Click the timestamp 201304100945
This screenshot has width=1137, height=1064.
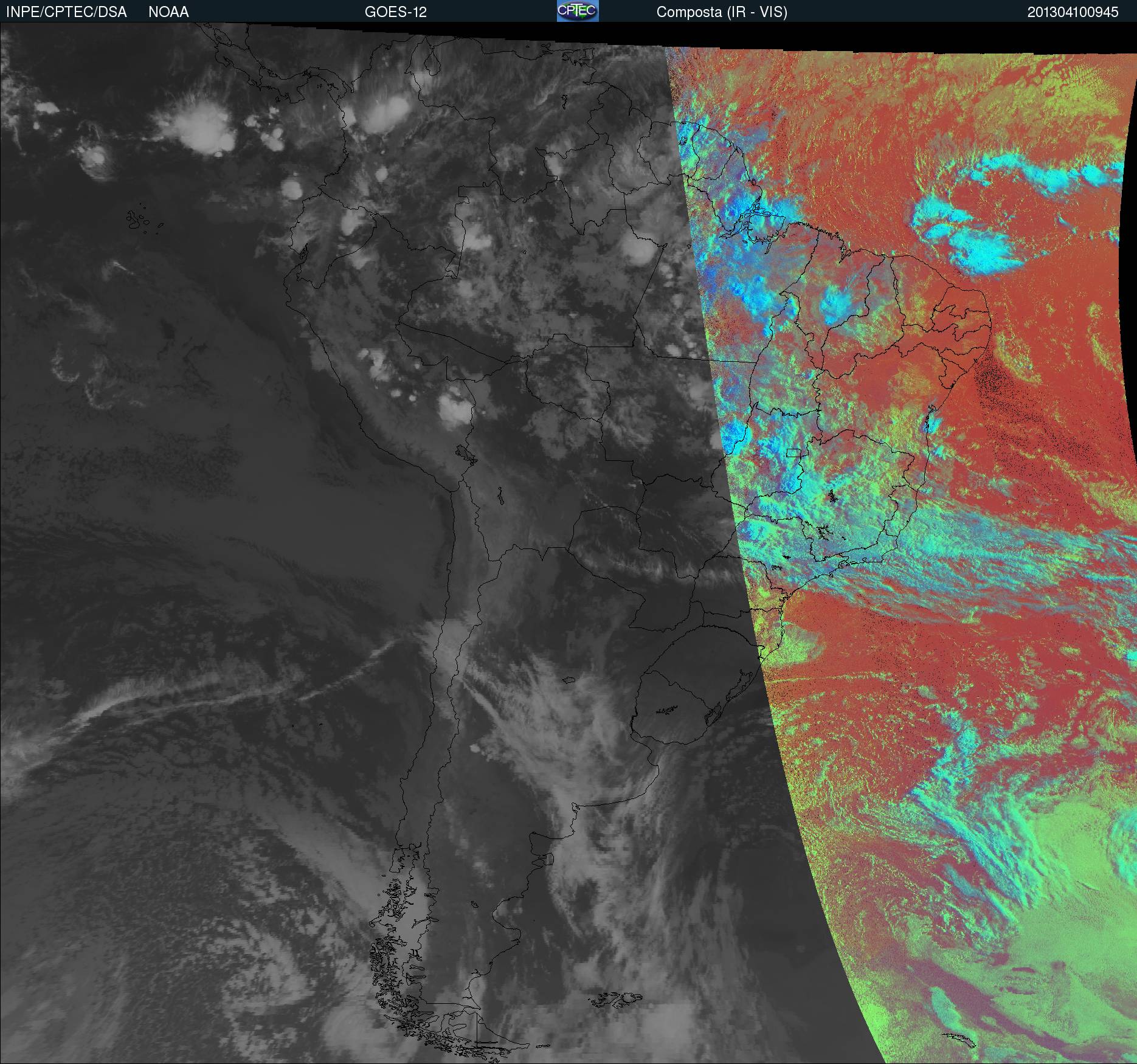click(1073, 12)
